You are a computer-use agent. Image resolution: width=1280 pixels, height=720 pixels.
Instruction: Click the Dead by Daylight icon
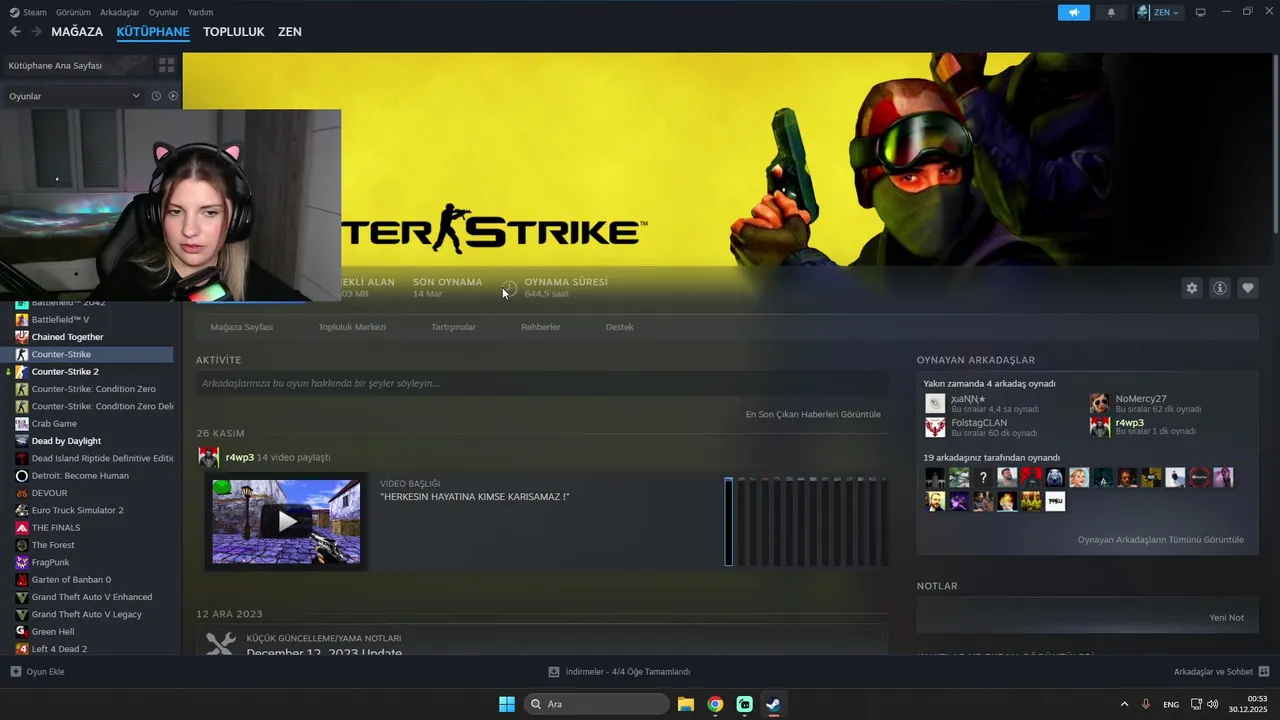point(22,441)
